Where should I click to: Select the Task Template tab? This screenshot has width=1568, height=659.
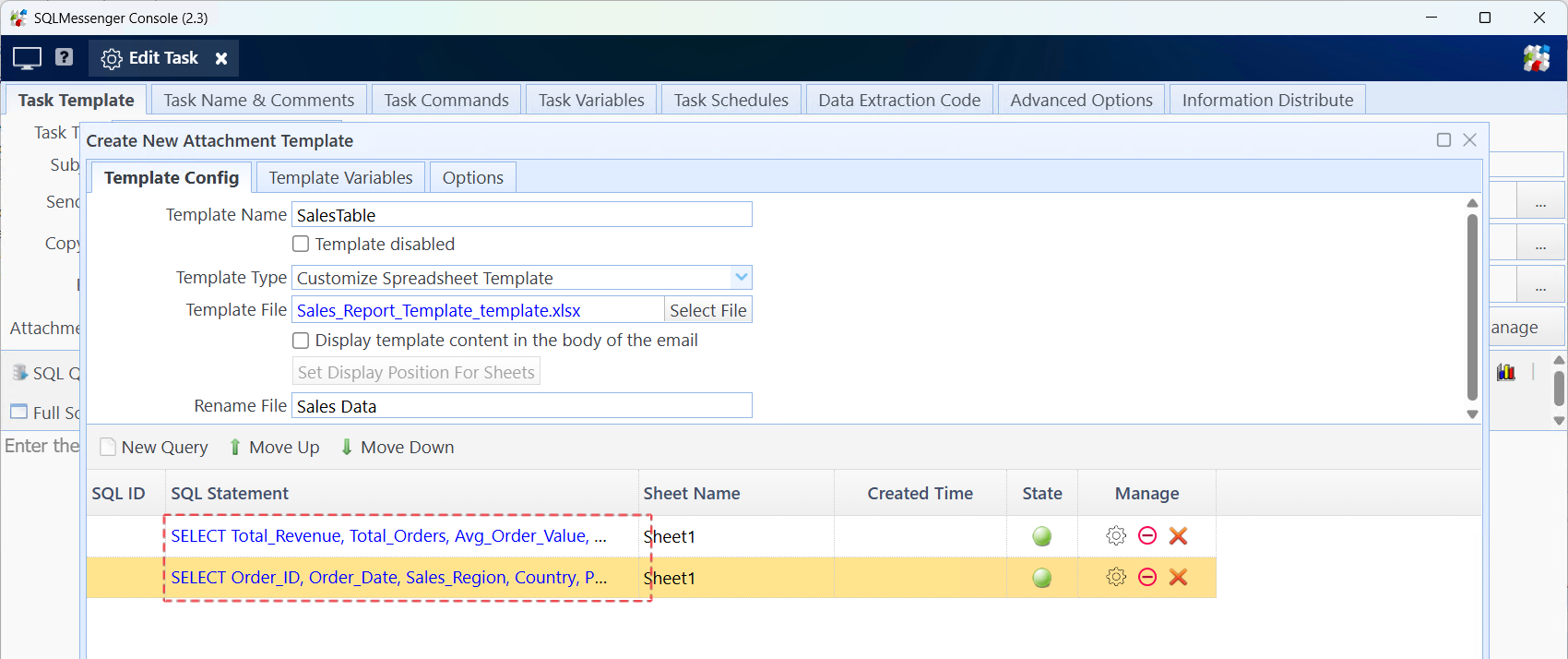[77, 100]
